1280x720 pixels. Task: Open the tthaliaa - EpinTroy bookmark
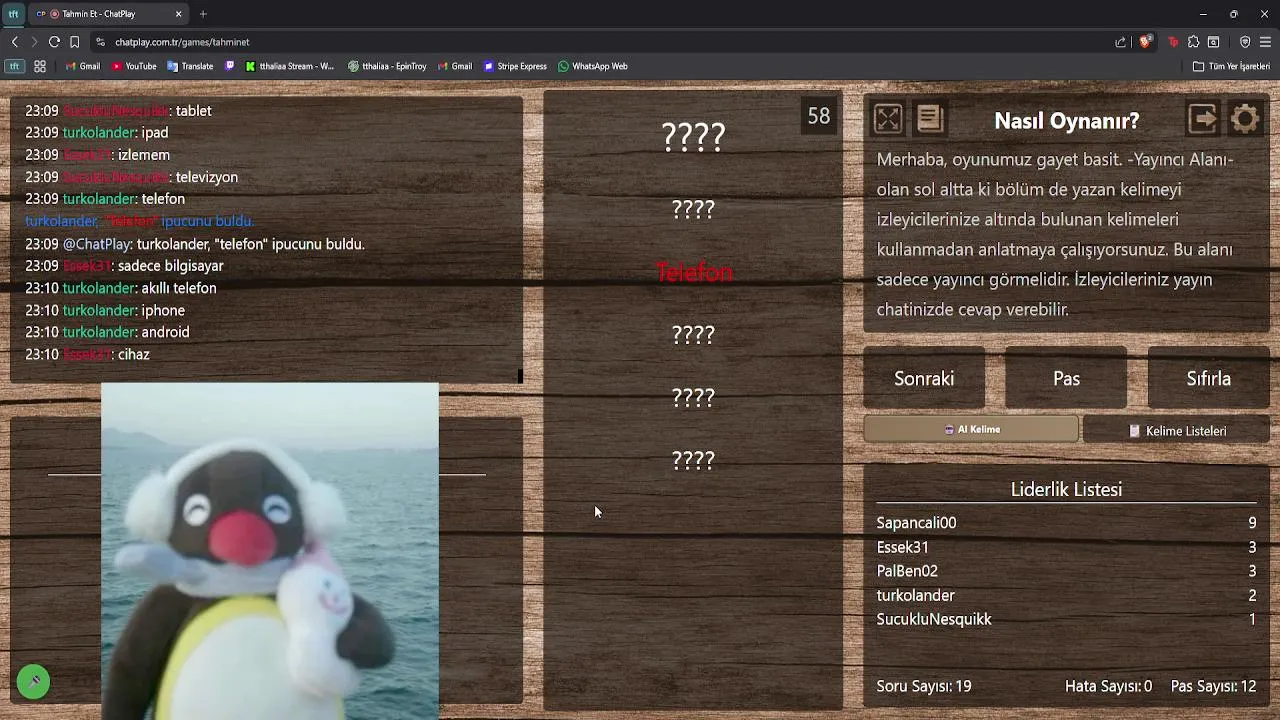tap(387, 66)
